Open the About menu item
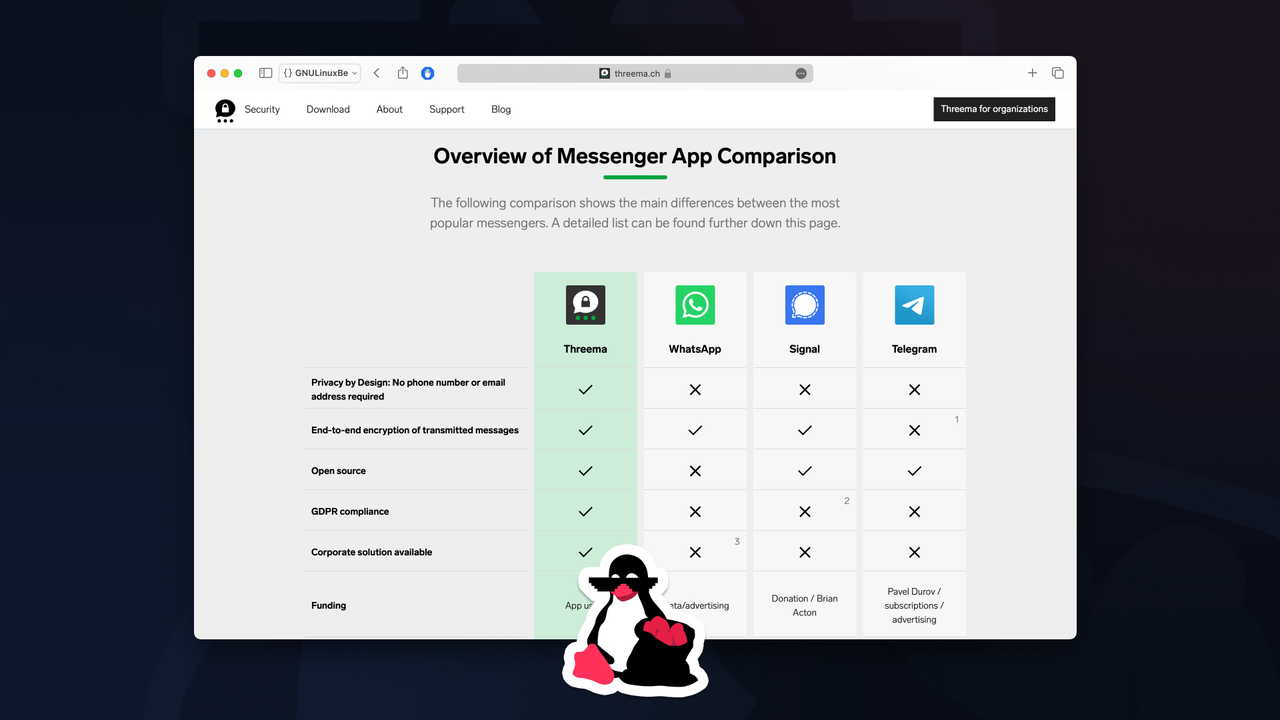The width and height of the screenshot is (1280, 720). tap(390, 110)
